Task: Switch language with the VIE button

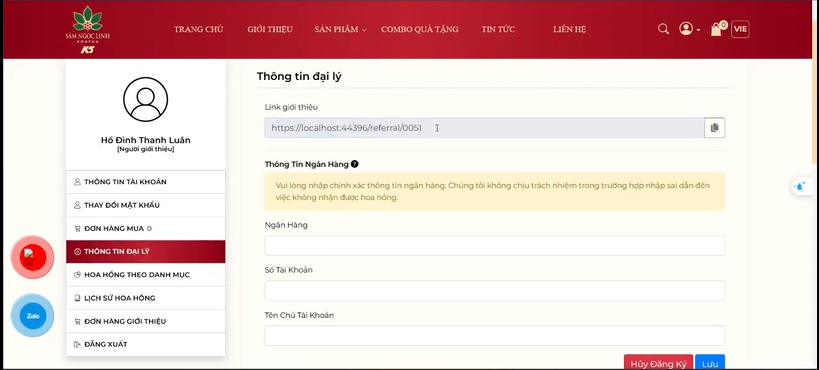Action: coord(740,29)
